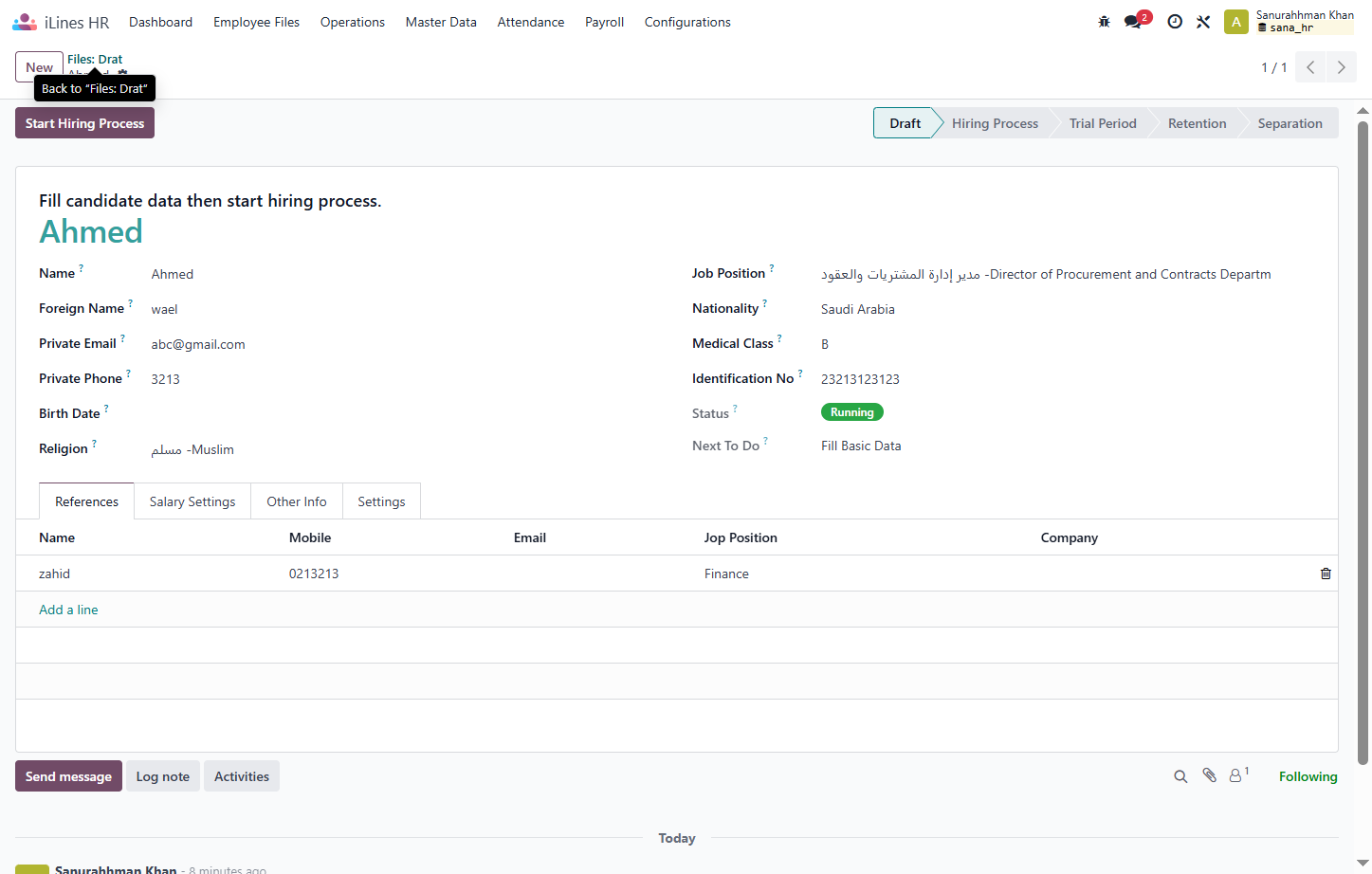
Task: Open the Operations menu
Action: tap(353, 22)
